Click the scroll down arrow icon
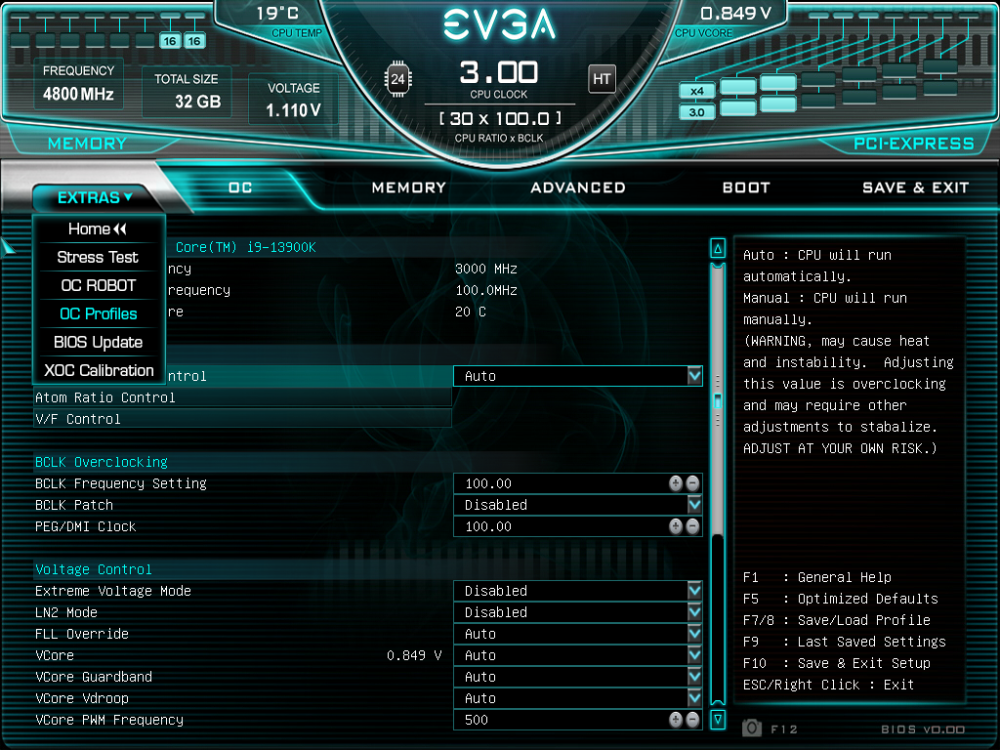 pos(717,719)
